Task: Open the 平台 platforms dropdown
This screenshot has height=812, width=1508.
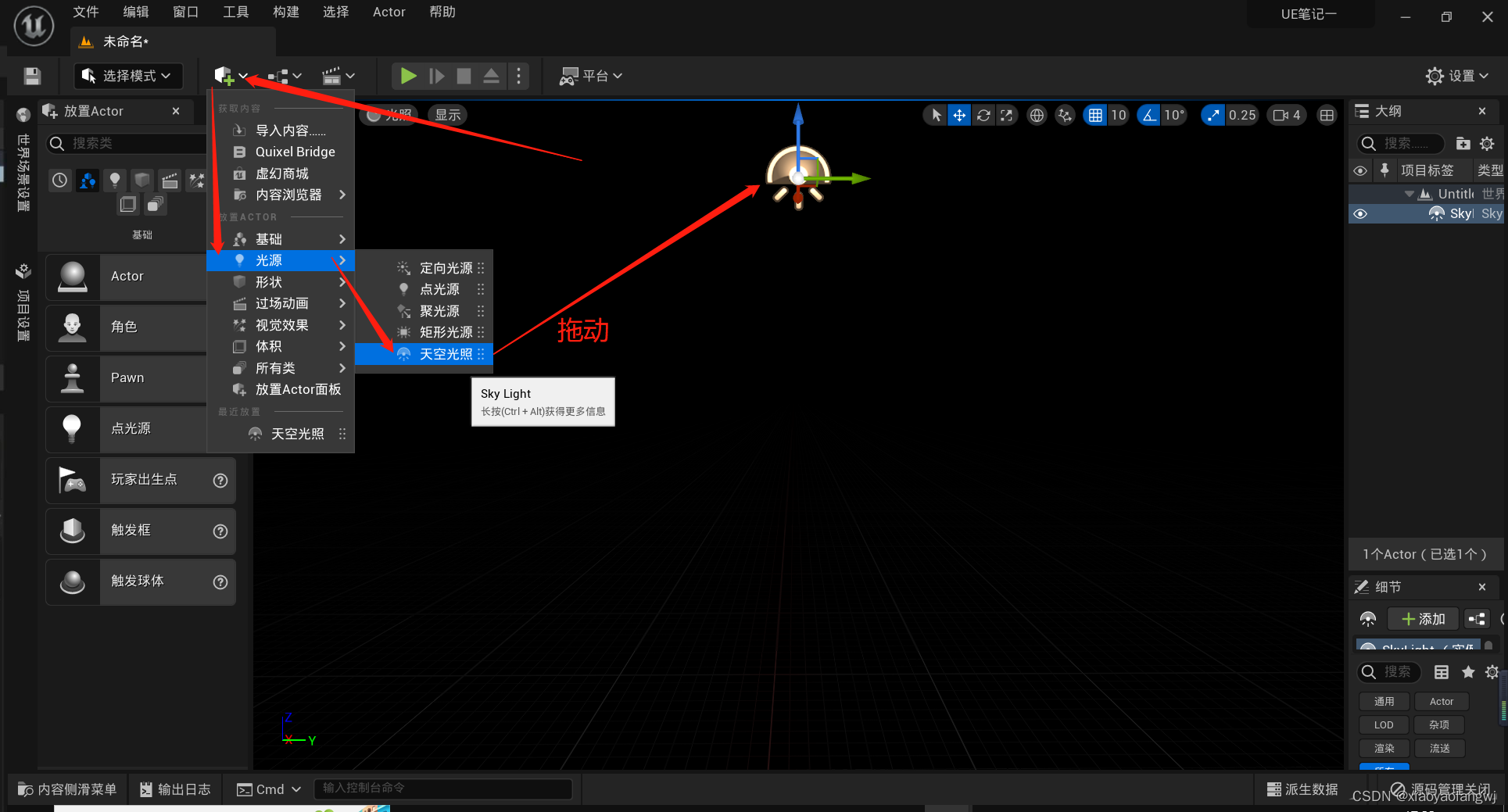Action: point(591,76)
